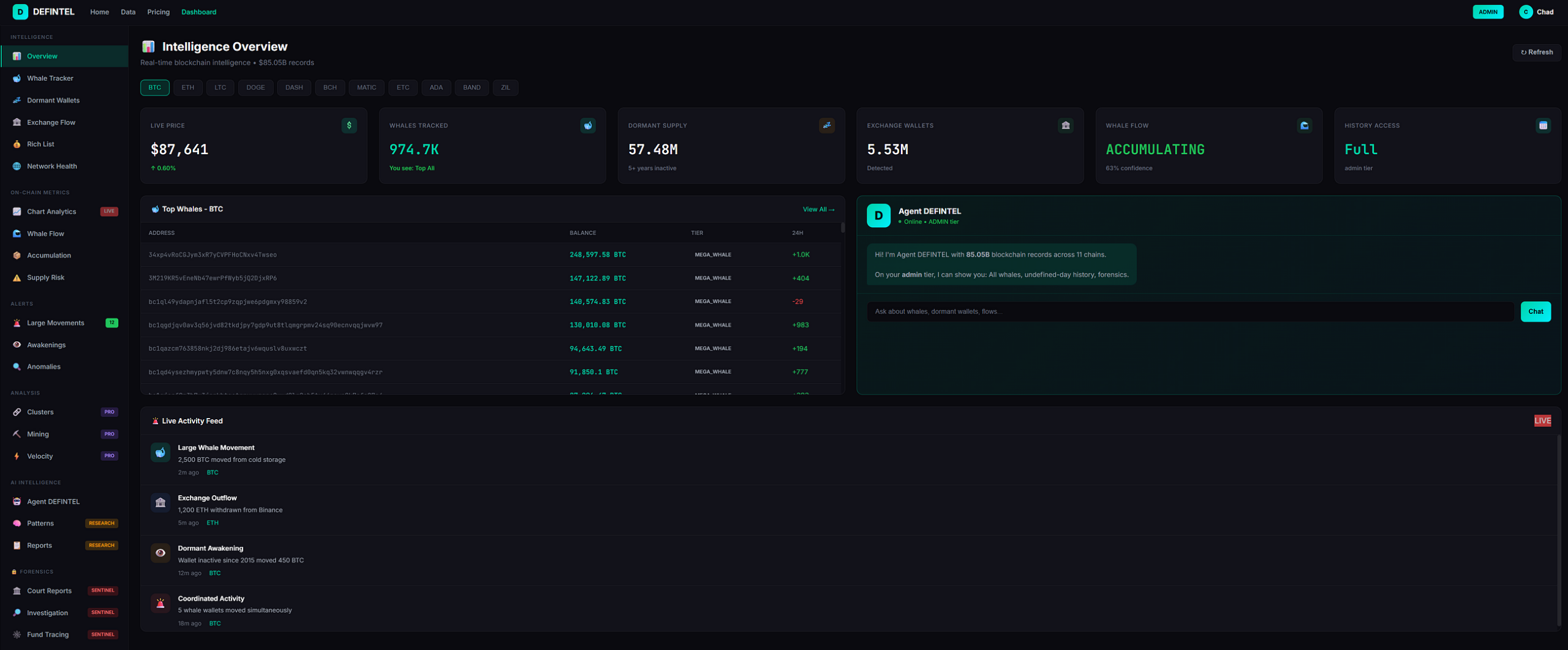Click the Agent DEFINTEL avatar icon

[878, 215]
